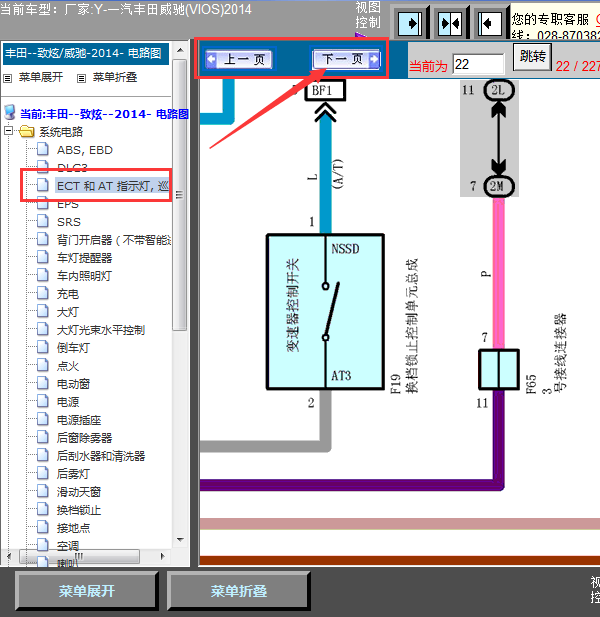Open the 大灯 circuit item

click(x=68, y=312)
